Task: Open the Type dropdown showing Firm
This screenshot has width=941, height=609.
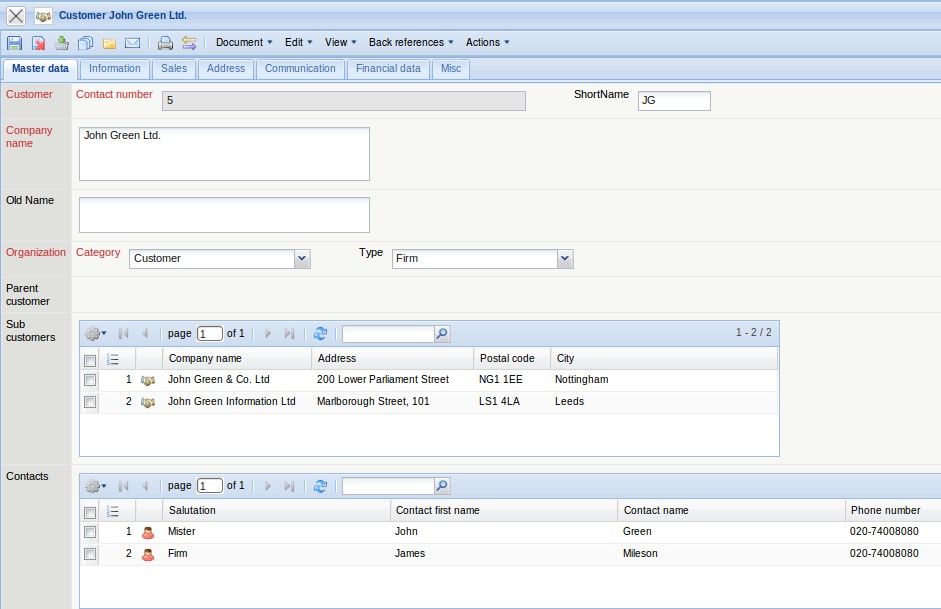Action: [565, 259]
